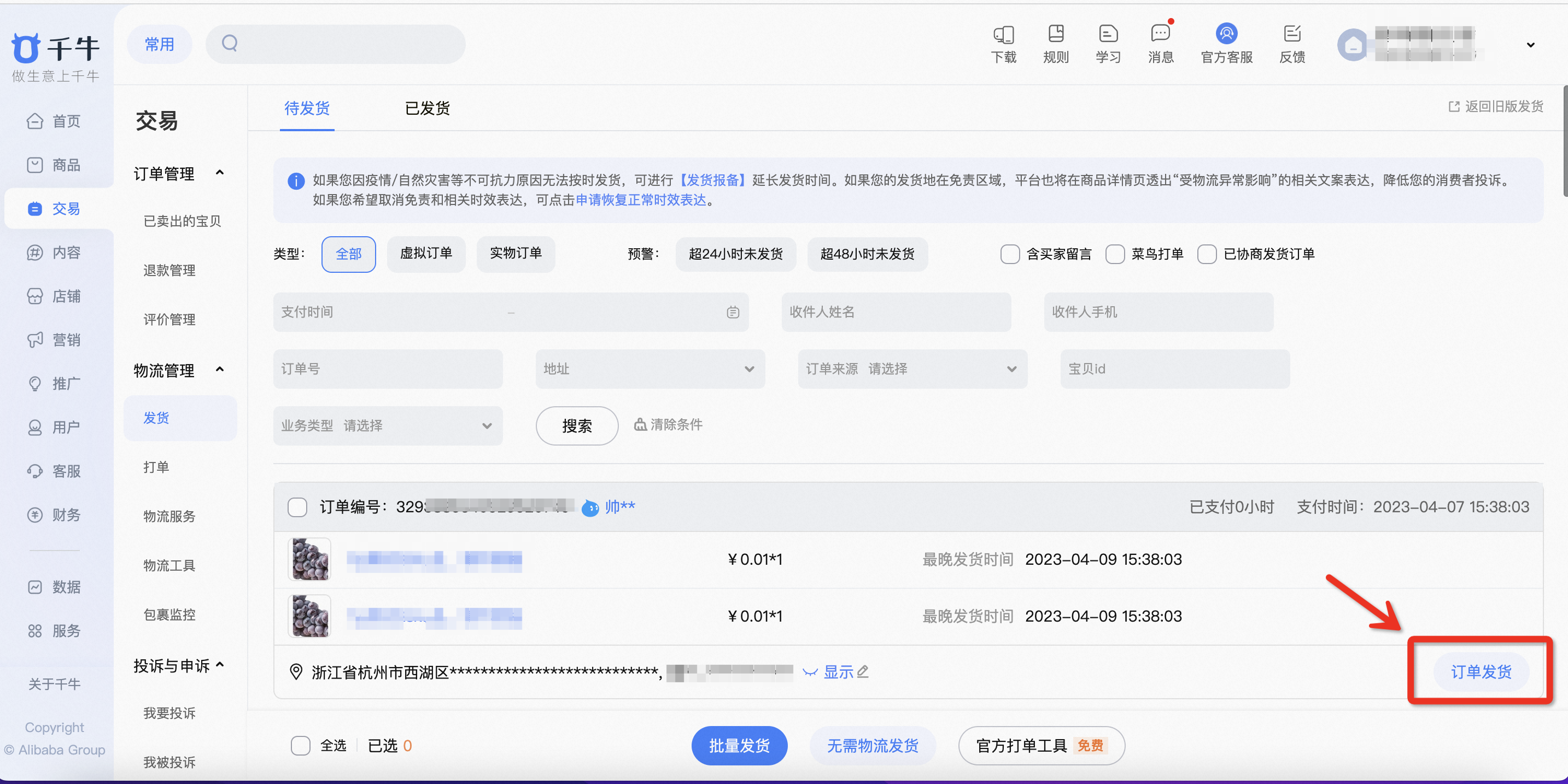Click the search magnifier icon
The width and height of the screenshot is (1568, 784).
click(x=230, y=43)
